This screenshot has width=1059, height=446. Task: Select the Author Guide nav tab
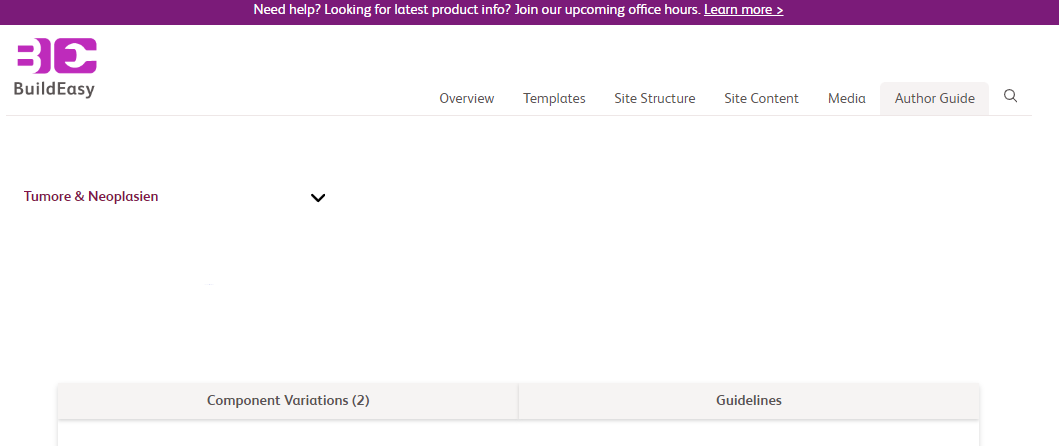point(935,99)
